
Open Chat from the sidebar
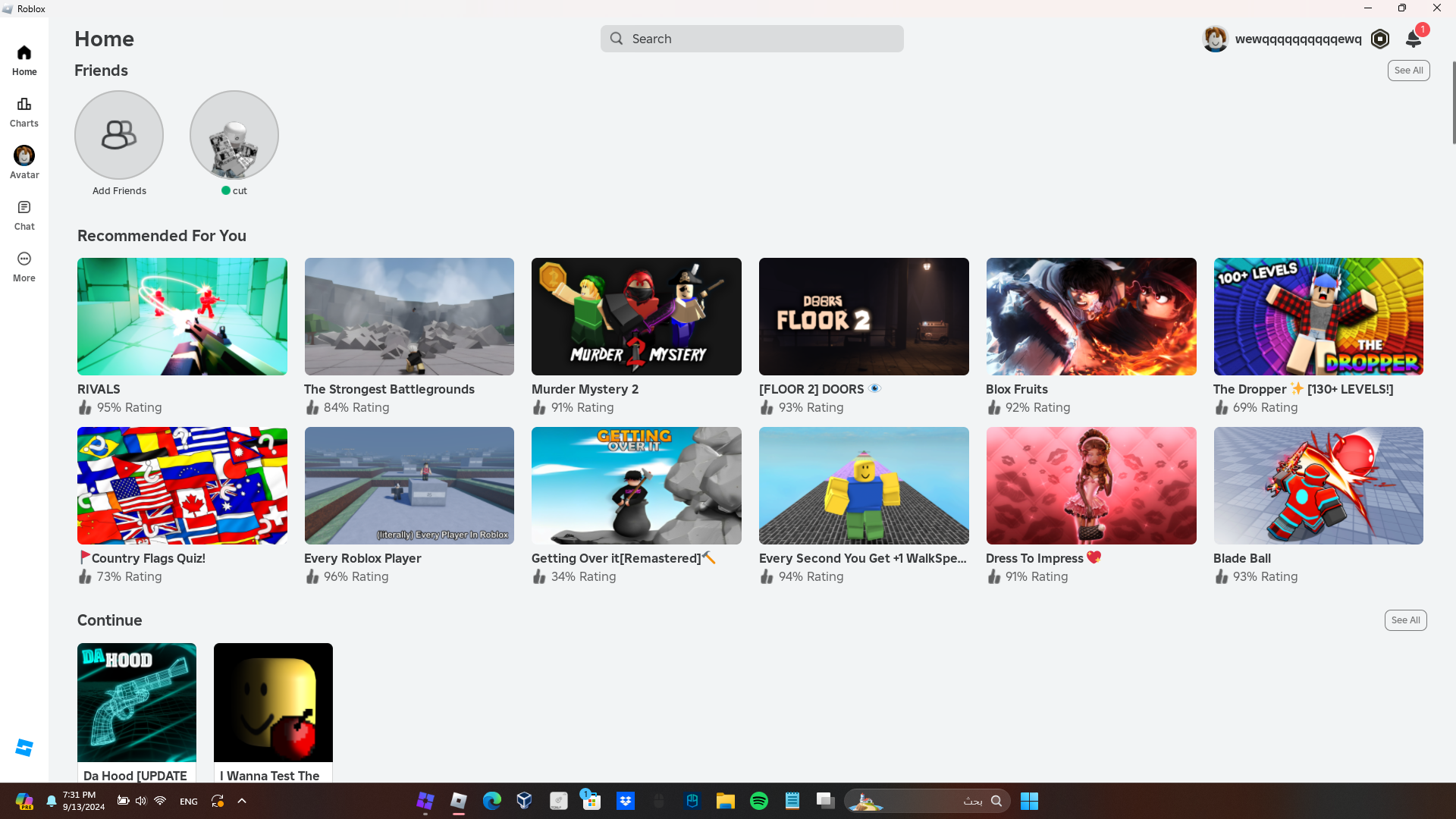(x=24, y=215)
